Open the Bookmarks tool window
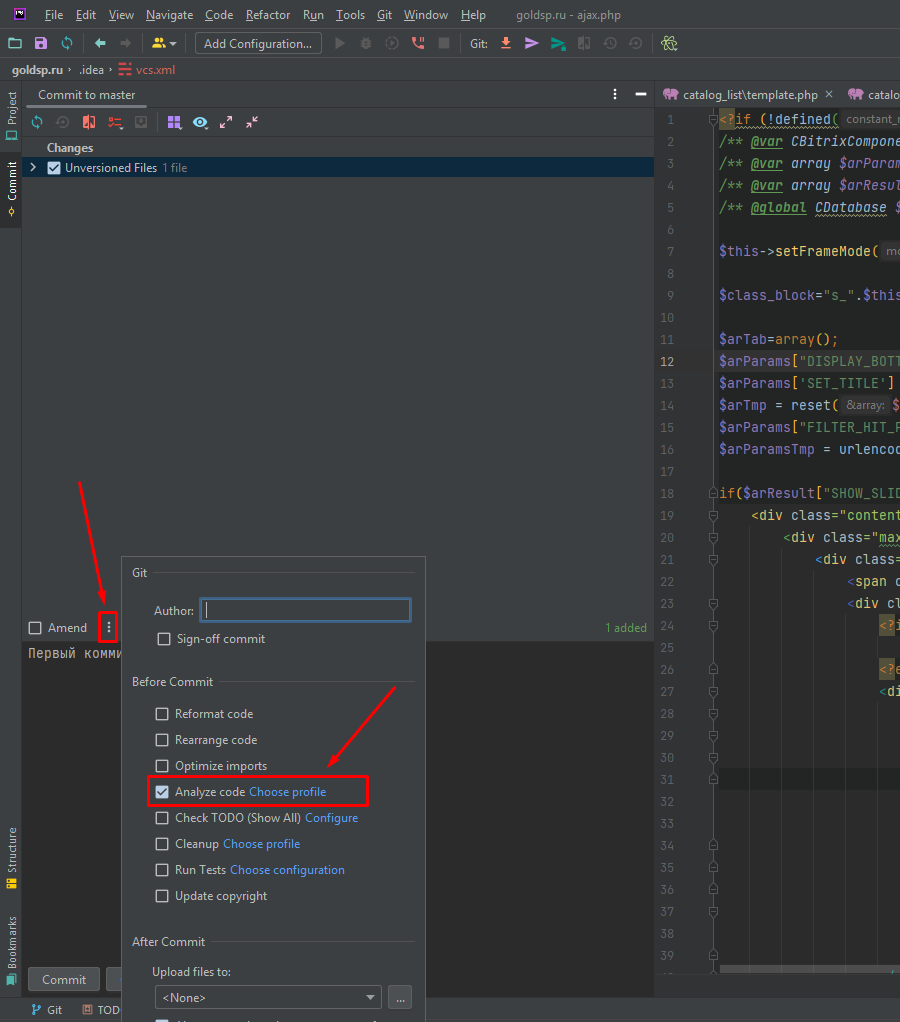 tap(11, 950)
